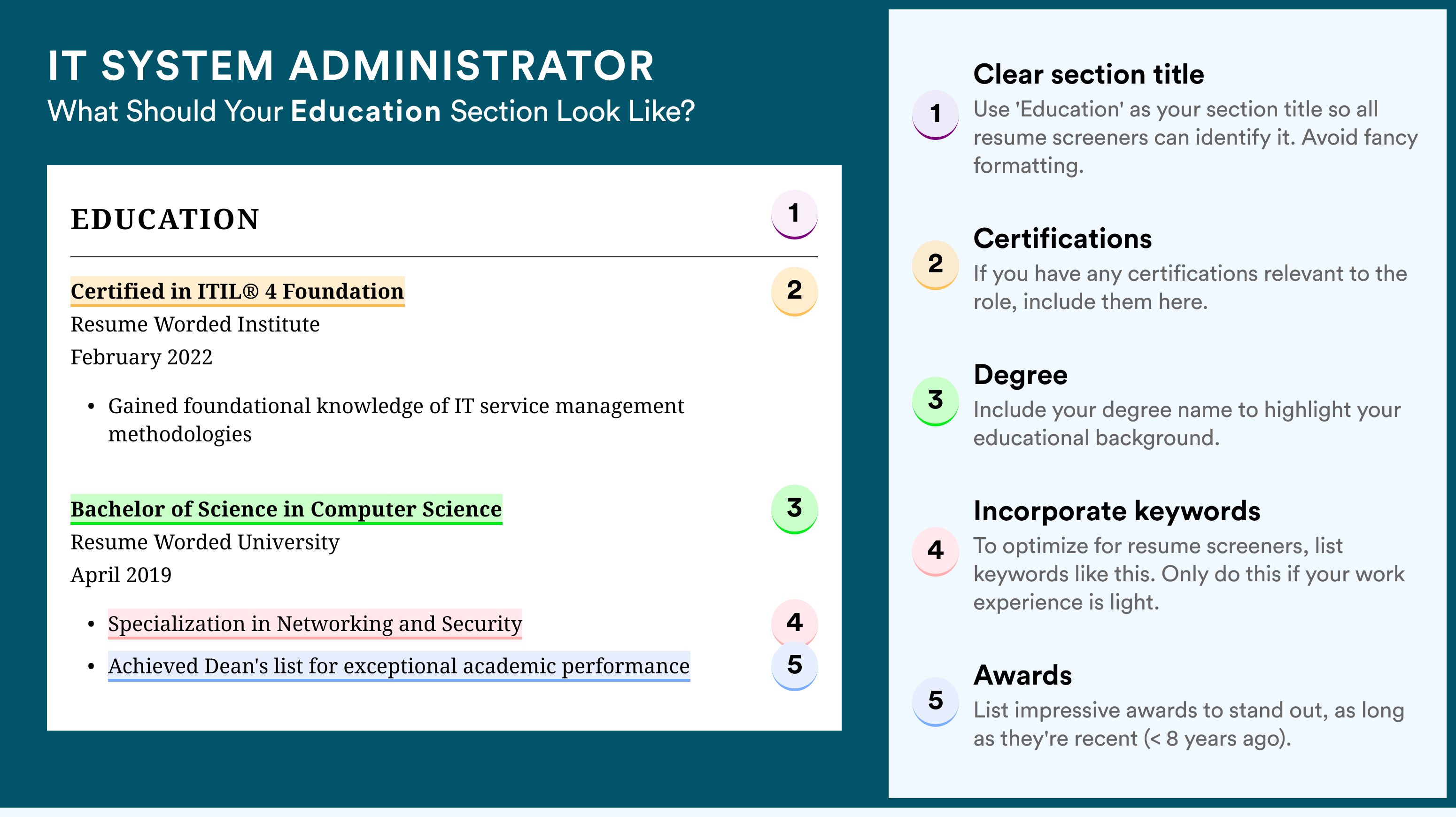The image size is (1456, 817).
Task: Click badge 4 next to Incorporate keywords
Action: tap(936, 551)
